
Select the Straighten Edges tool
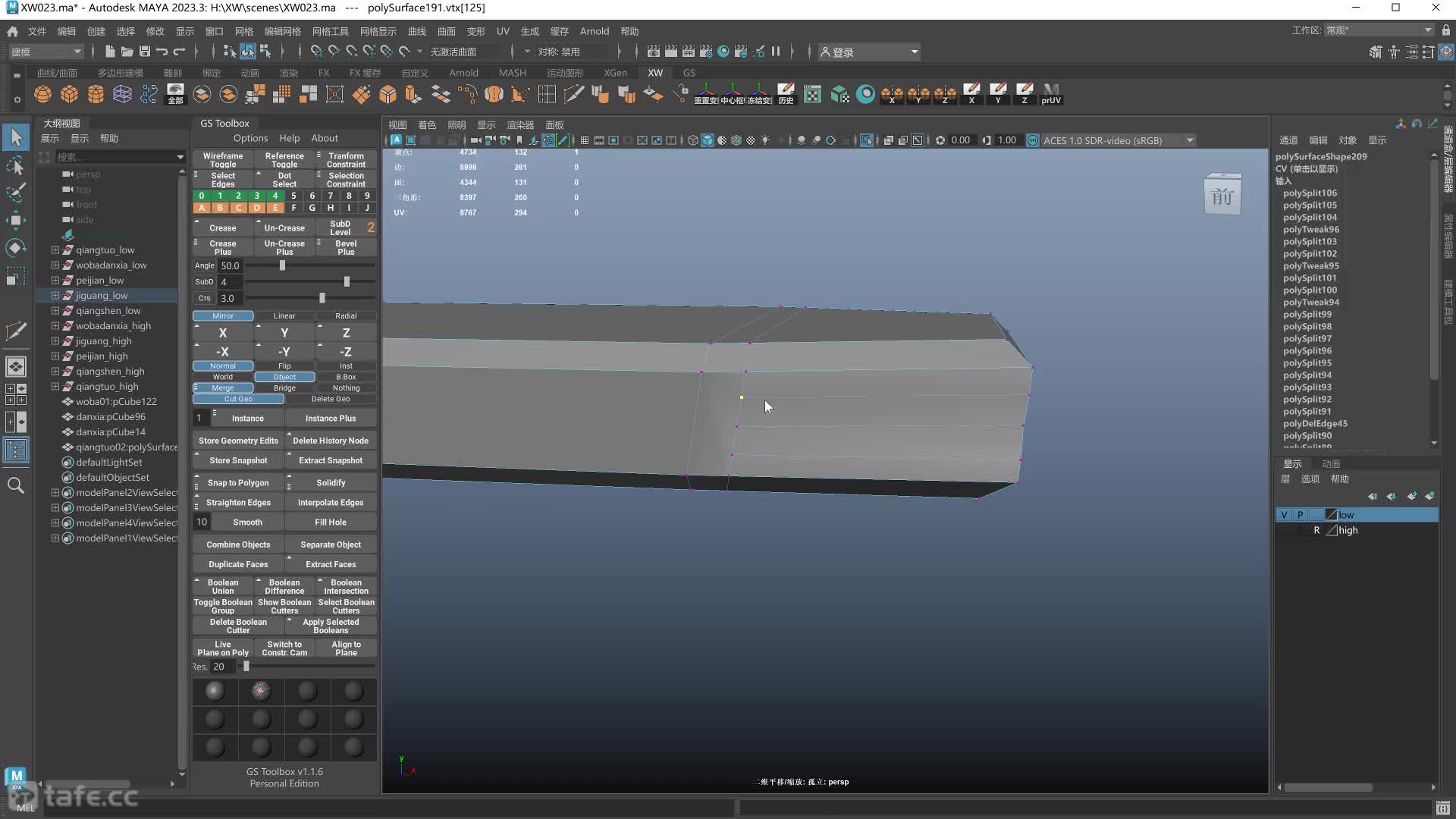(237, 502)
